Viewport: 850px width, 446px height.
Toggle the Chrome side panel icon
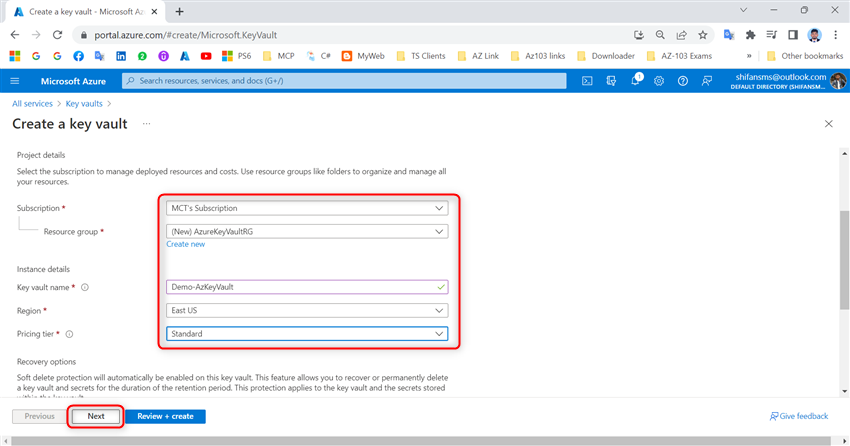click(793, 35)
